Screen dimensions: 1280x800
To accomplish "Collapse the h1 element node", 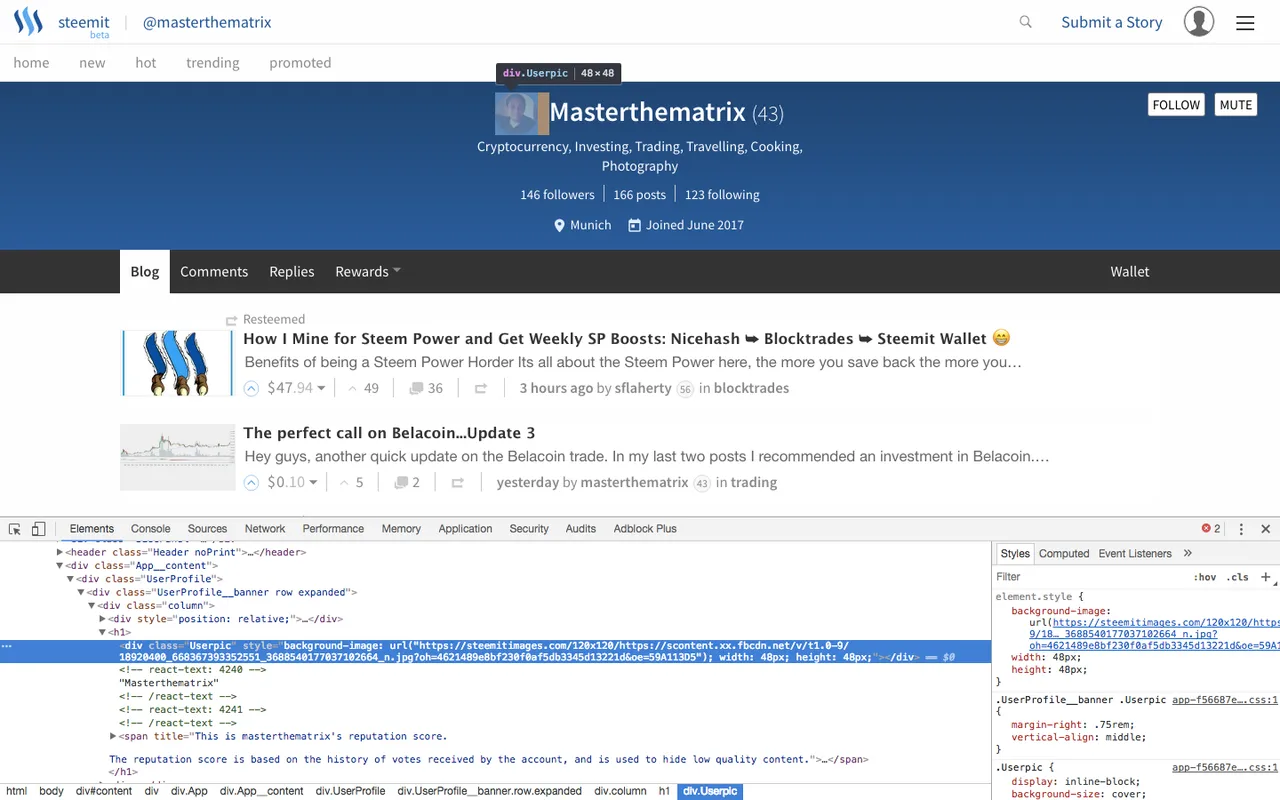I will click(x=102, y=632).
